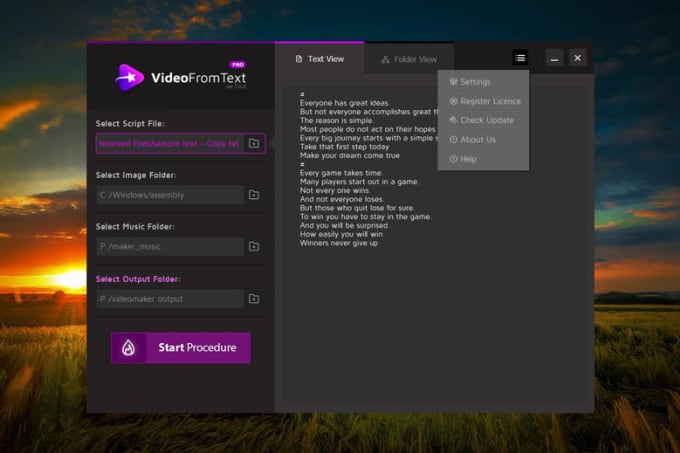680x453 pixels.
Task: Open About Us menu entry
Action: [x=484, y=140]
